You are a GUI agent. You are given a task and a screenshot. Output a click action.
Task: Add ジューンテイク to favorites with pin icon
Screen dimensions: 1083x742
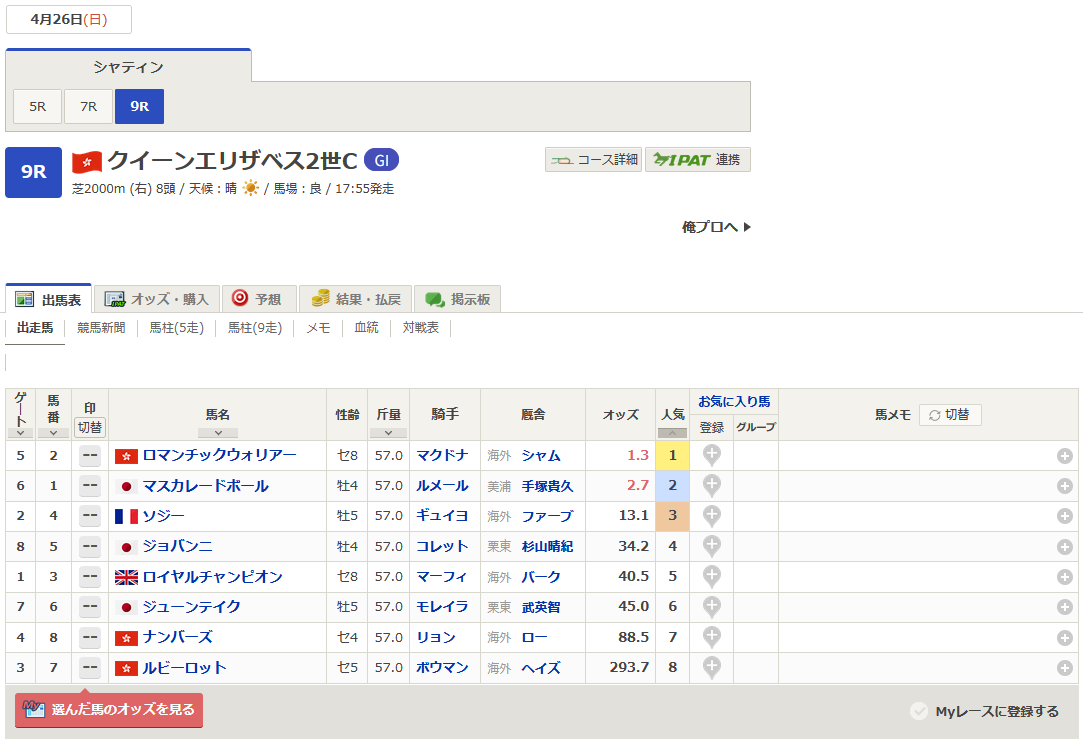[711, 607]
